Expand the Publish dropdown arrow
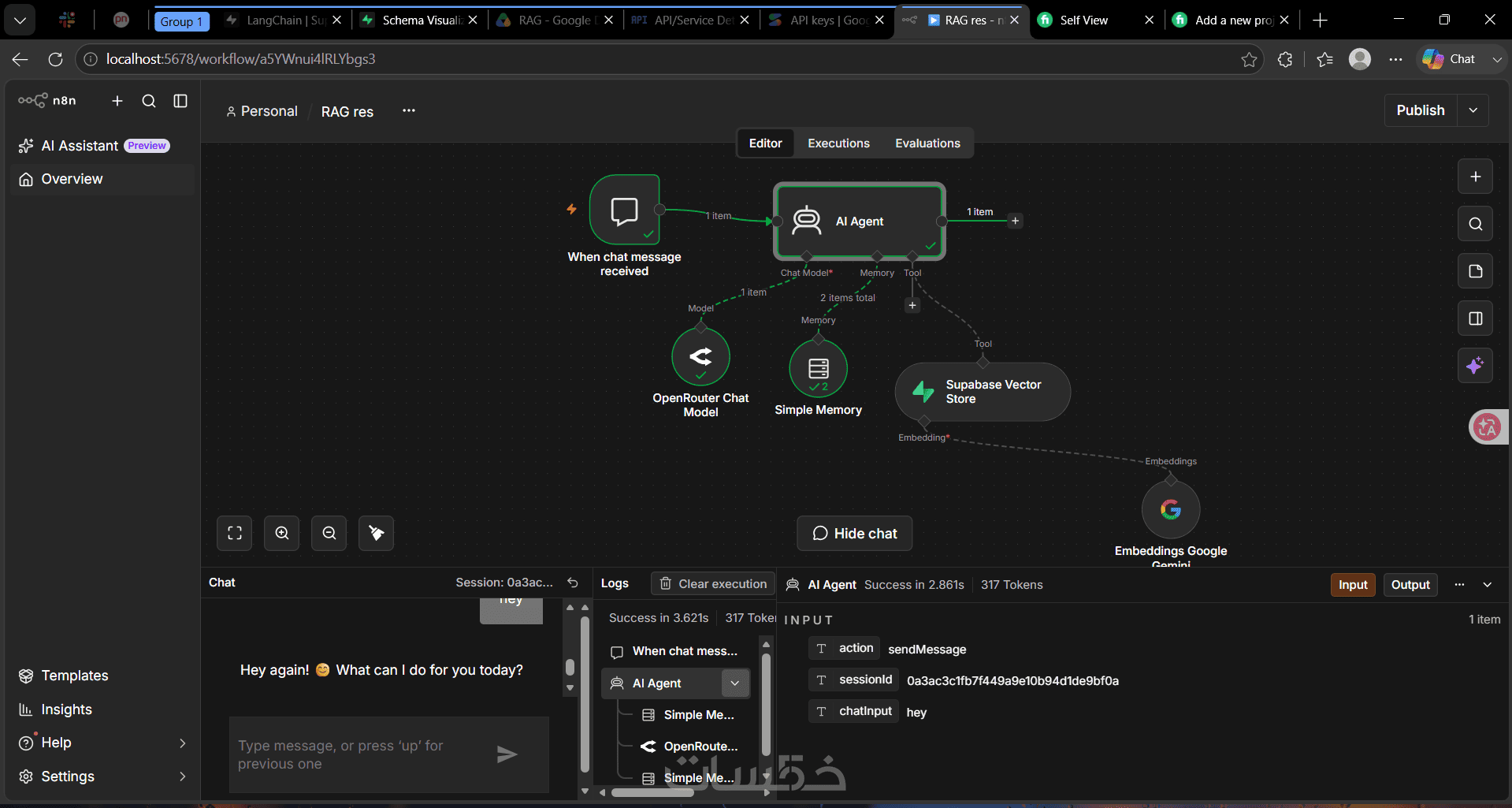Viewport: 1512px width, 808px height. click(x=1473, y=110)
